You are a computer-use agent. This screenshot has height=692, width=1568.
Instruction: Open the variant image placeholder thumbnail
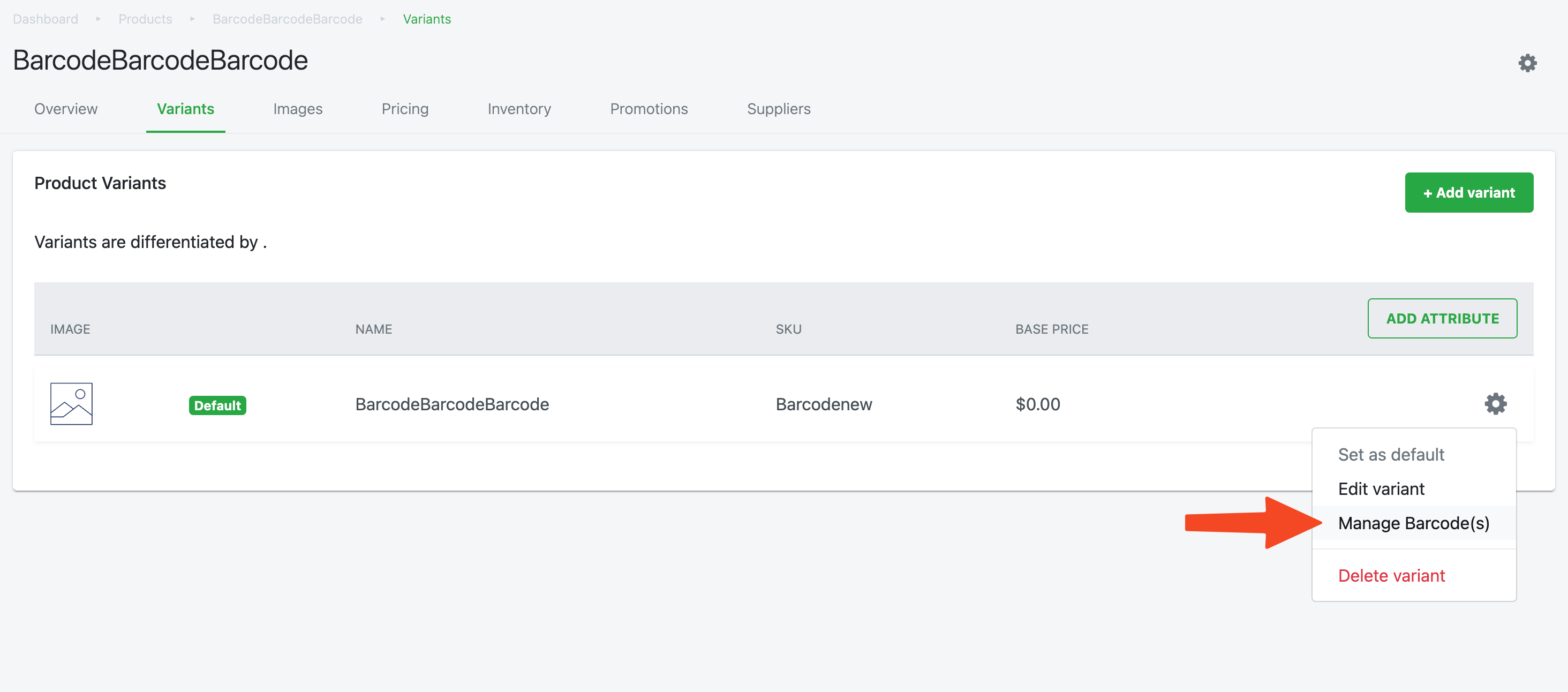[71, 403]
